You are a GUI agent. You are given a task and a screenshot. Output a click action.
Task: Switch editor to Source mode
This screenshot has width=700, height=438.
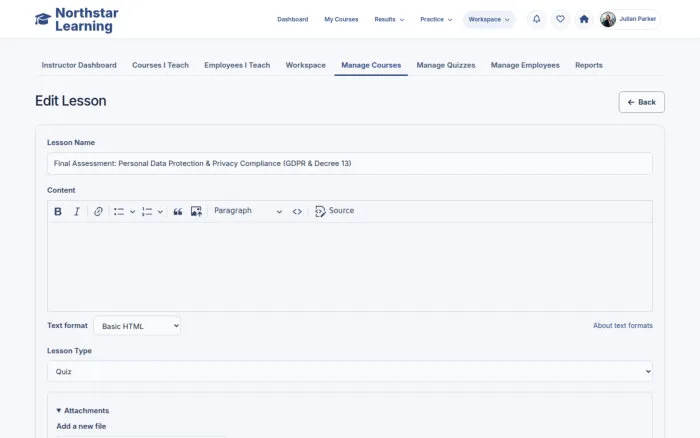335,211
